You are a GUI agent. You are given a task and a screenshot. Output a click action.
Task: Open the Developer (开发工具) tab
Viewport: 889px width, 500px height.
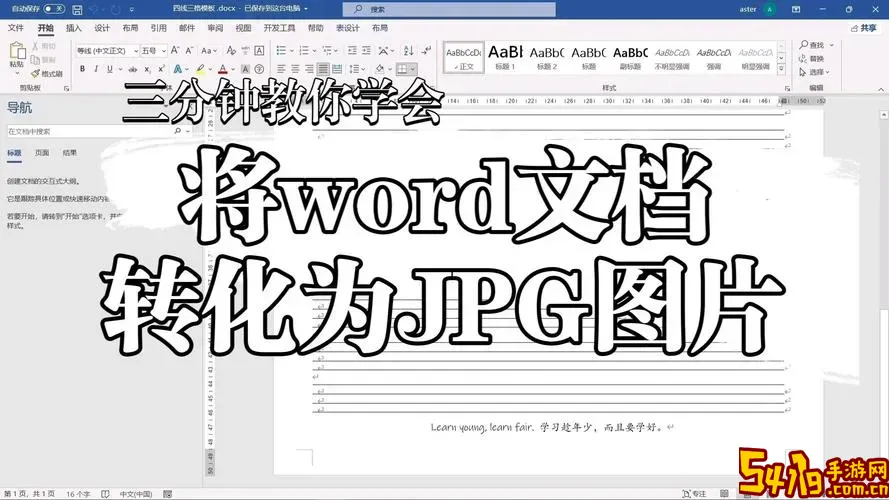pos(280,28)
